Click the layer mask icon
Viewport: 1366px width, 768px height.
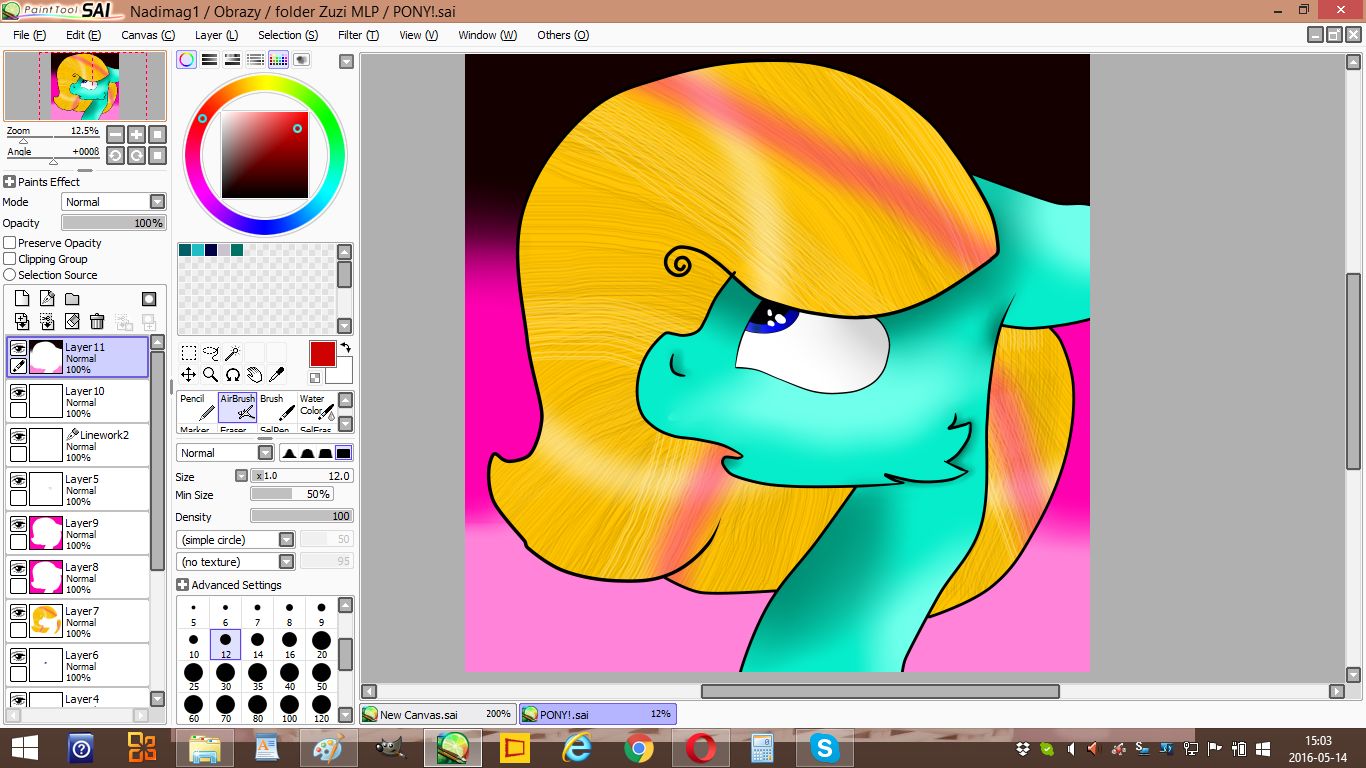click(149, 298)
